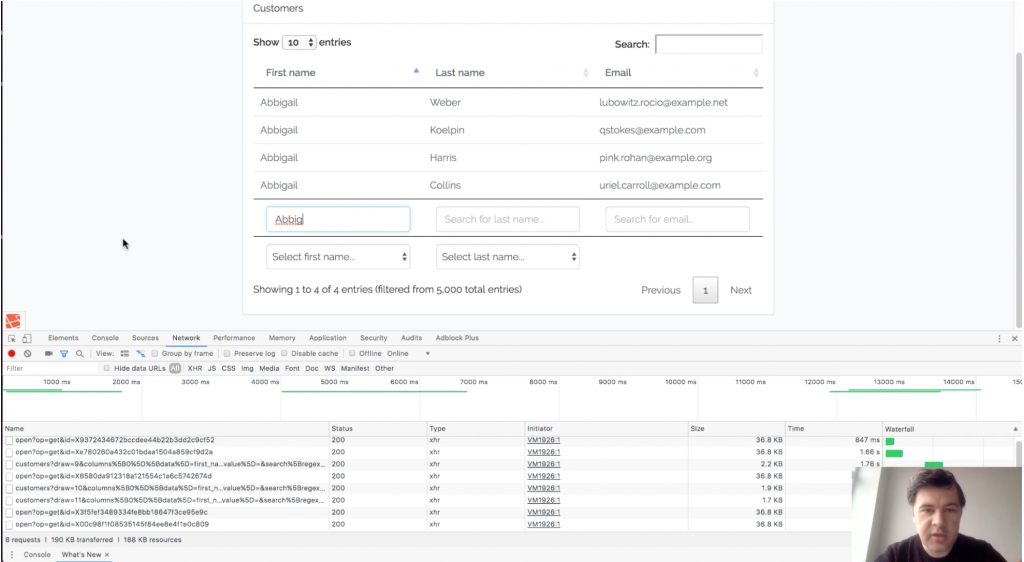This screenshot has width=1024, height=562.
Task: Click the Search for last name field
Action: point(507,220)
